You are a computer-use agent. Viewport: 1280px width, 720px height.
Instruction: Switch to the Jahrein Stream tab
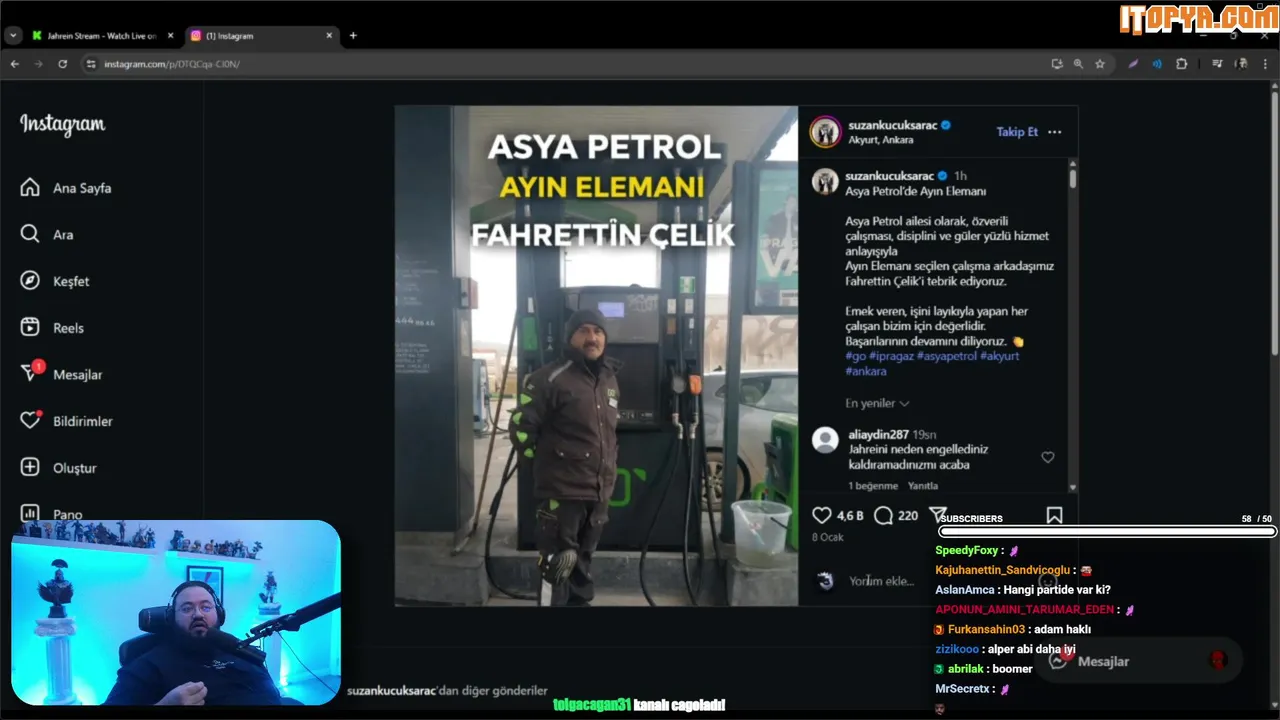[102, 36]
